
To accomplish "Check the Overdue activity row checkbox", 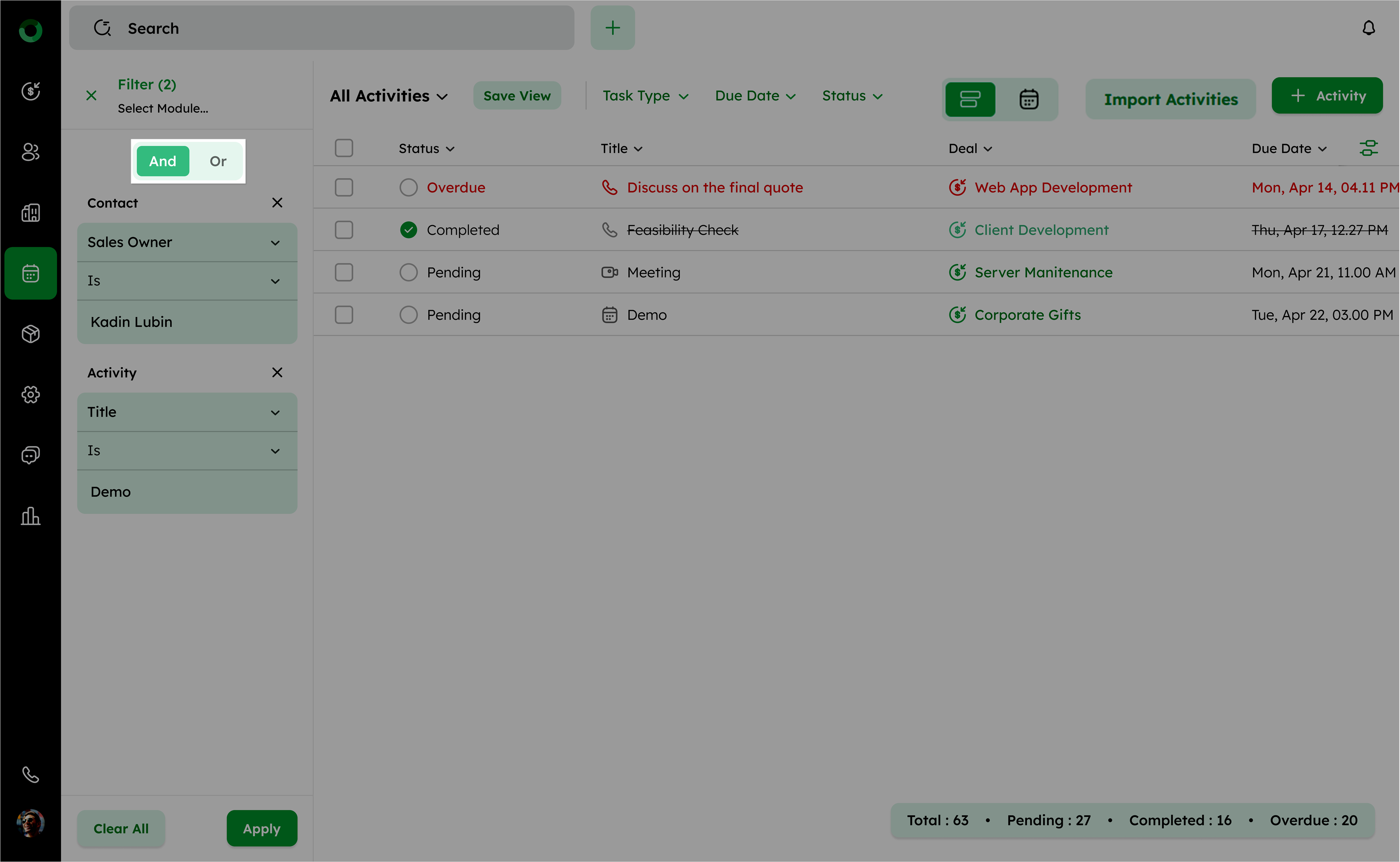I will (x=344, y=188).
